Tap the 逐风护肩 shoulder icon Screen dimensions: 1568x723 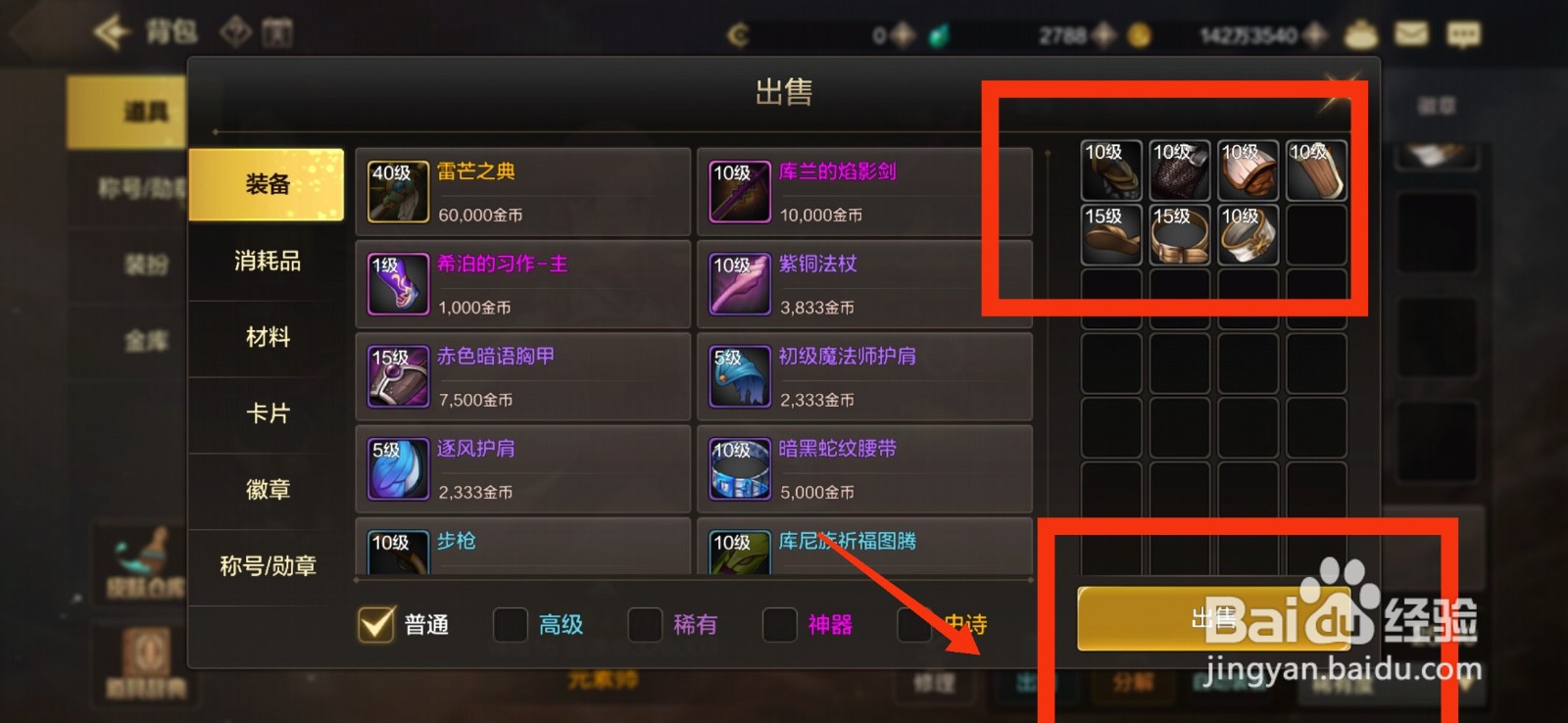pos(398,468)
